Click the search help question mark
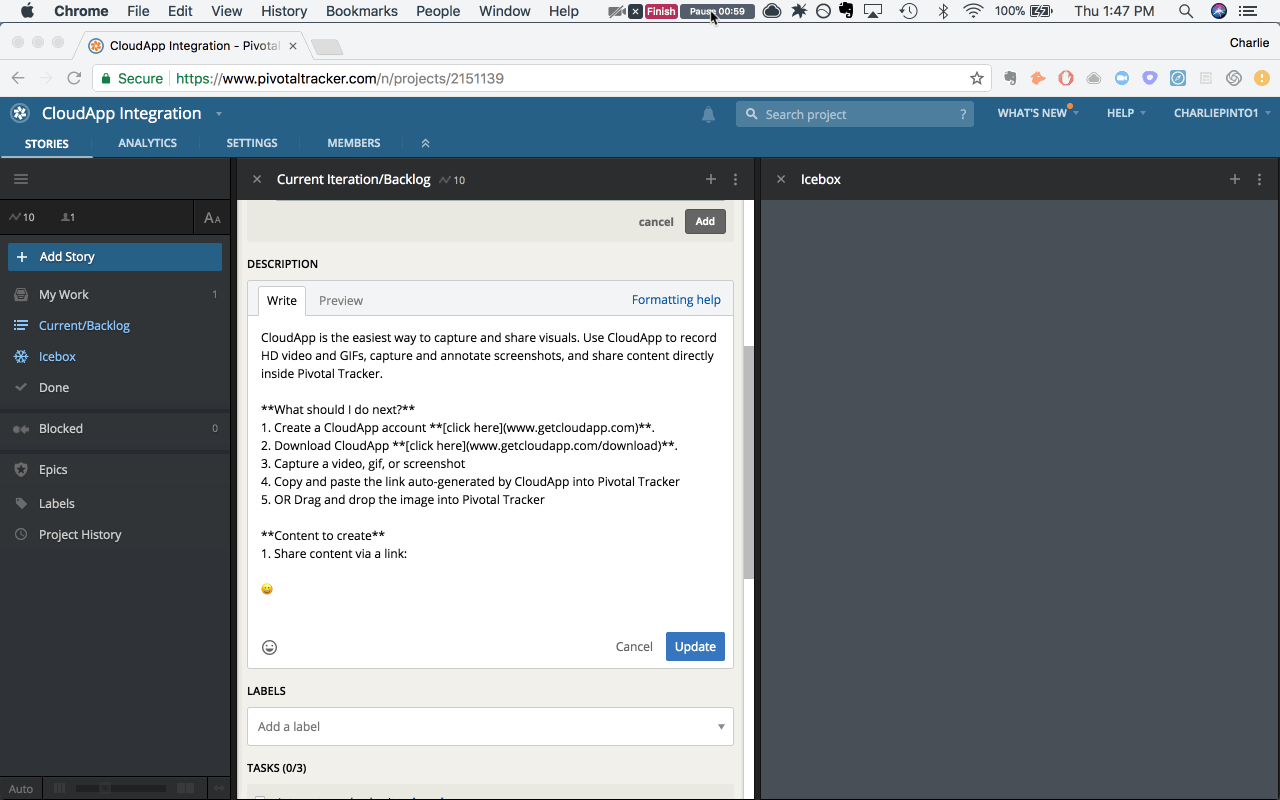The width and height of the screenshot is (1280, 800). 963,114
